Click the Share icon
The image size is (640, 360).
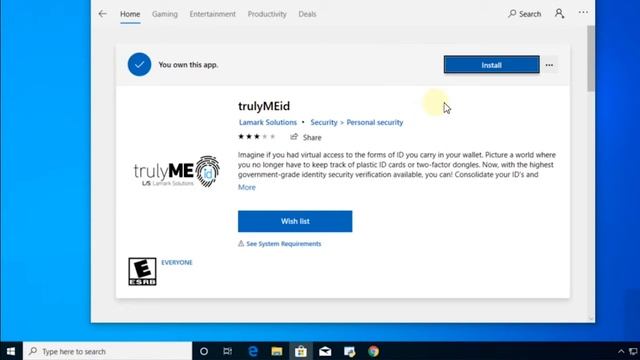coord(294,137)
